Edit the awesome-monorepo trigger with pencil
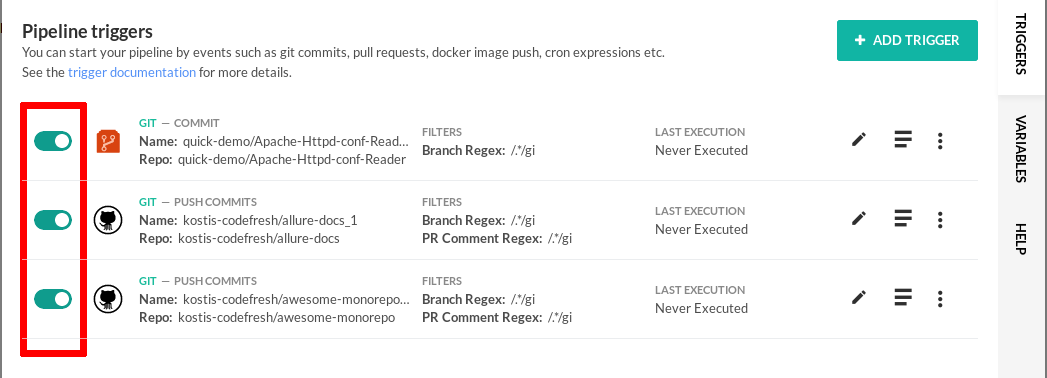1047x378 pixels. (859, 298)
